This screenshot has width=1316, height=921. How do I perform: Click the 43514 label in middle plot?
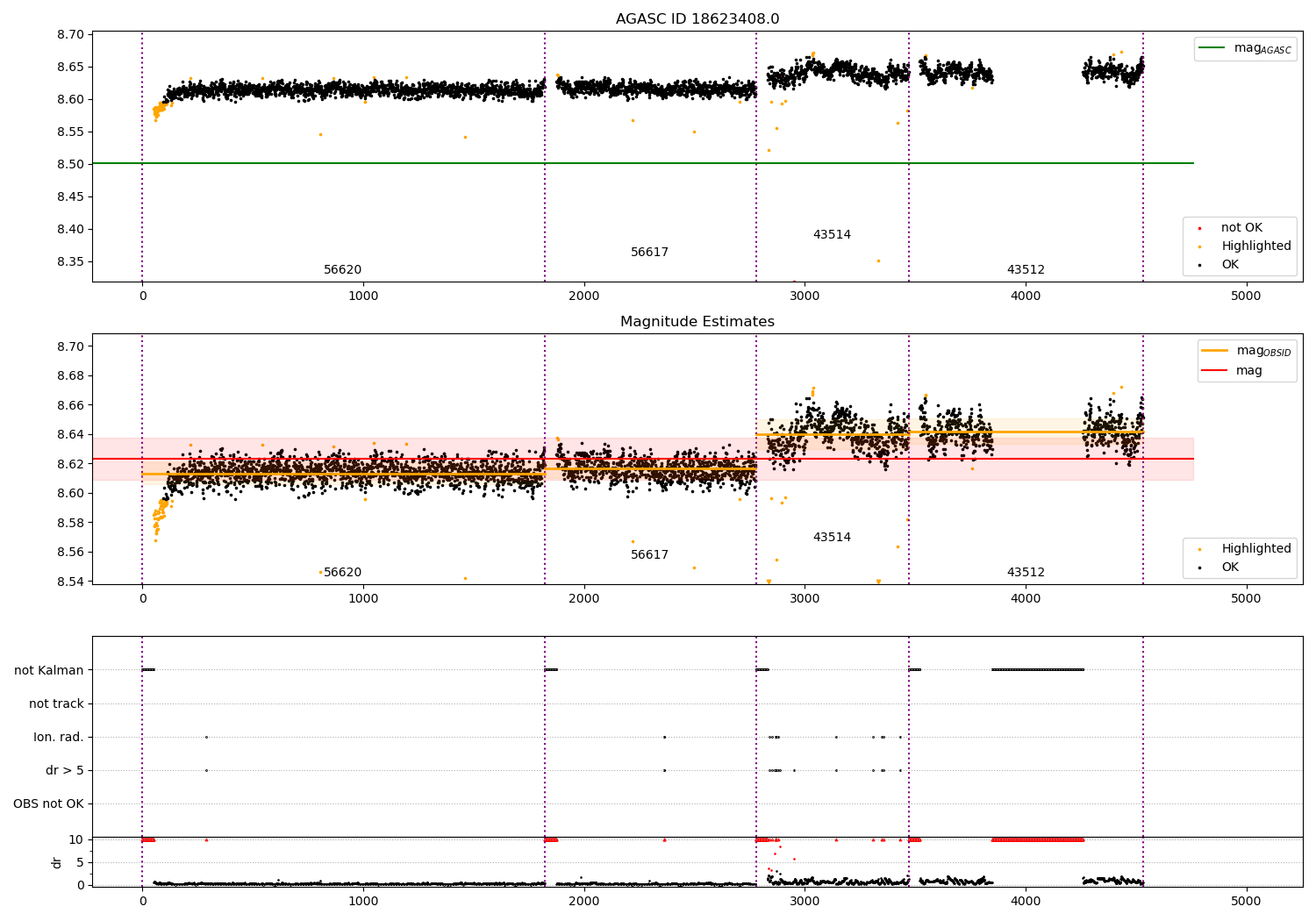point(832,538)
